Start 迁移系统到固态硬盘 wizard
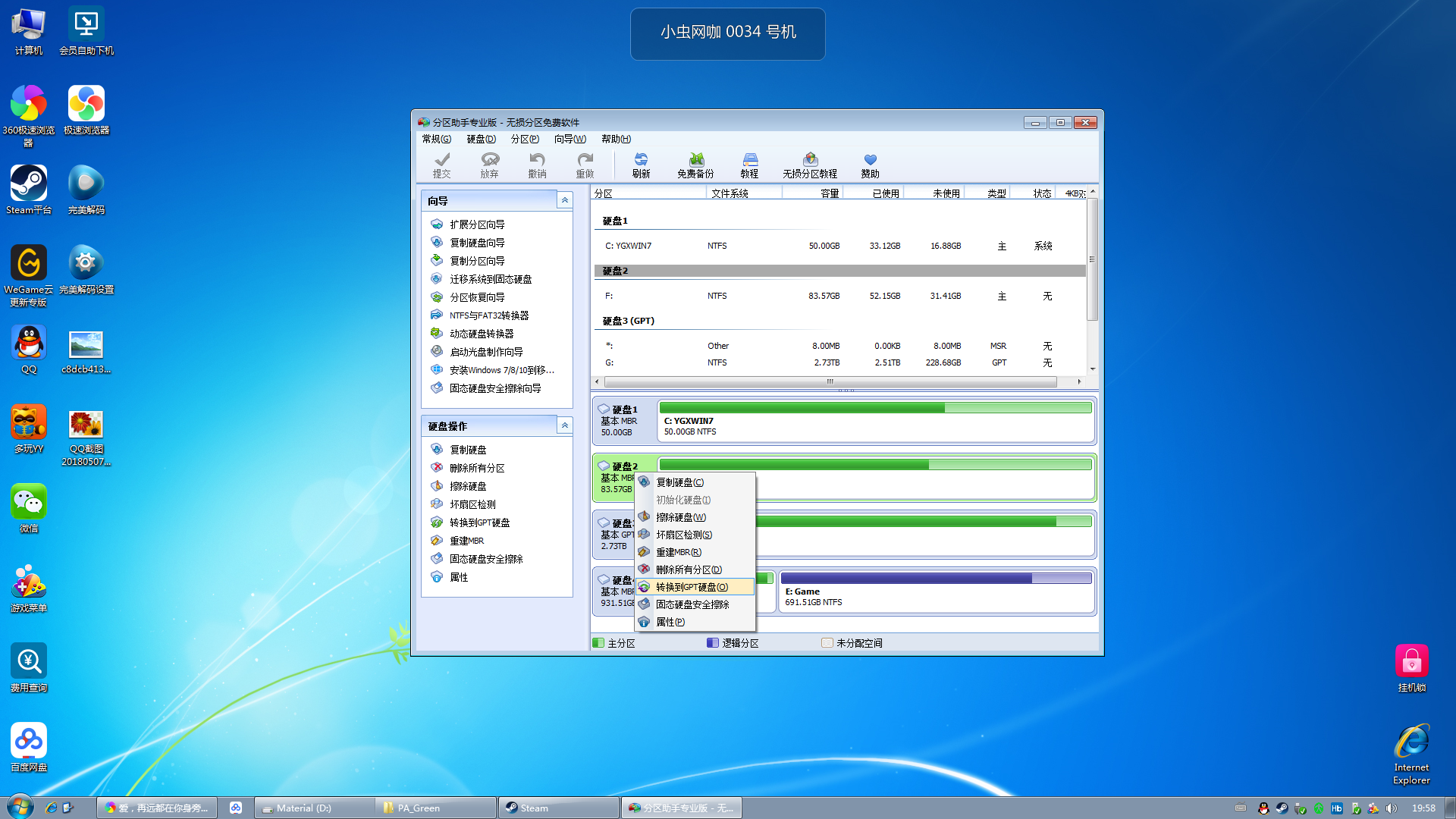The image size is (1456, 819). point(490,279)
